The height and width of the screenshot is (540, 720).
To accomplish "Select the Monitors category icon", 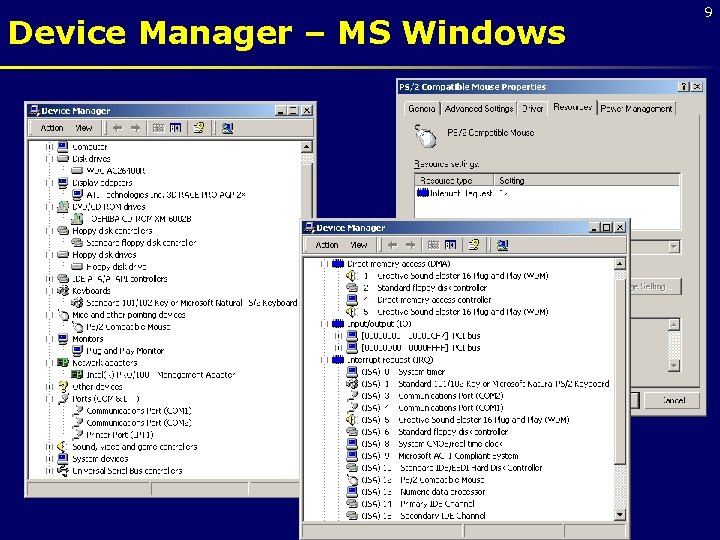I will click(x=63, y=339).
